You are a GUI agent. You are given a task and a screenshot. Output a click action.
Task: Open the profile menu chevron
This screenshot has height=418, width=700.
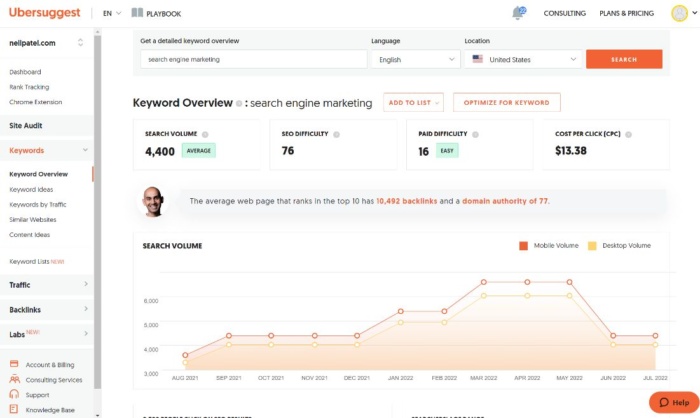click(694, 13)
